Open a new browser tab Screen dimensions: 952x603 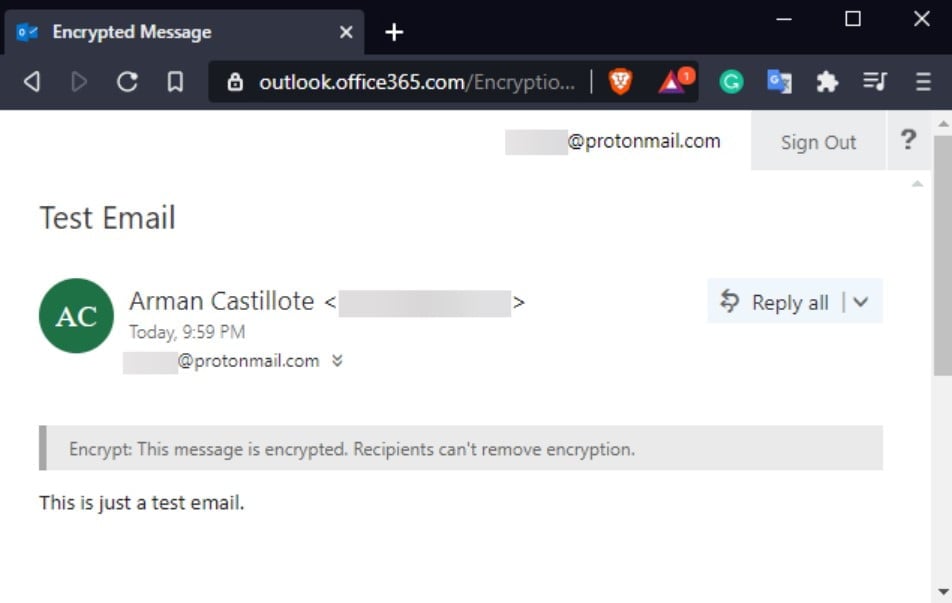tap(394, 32)
